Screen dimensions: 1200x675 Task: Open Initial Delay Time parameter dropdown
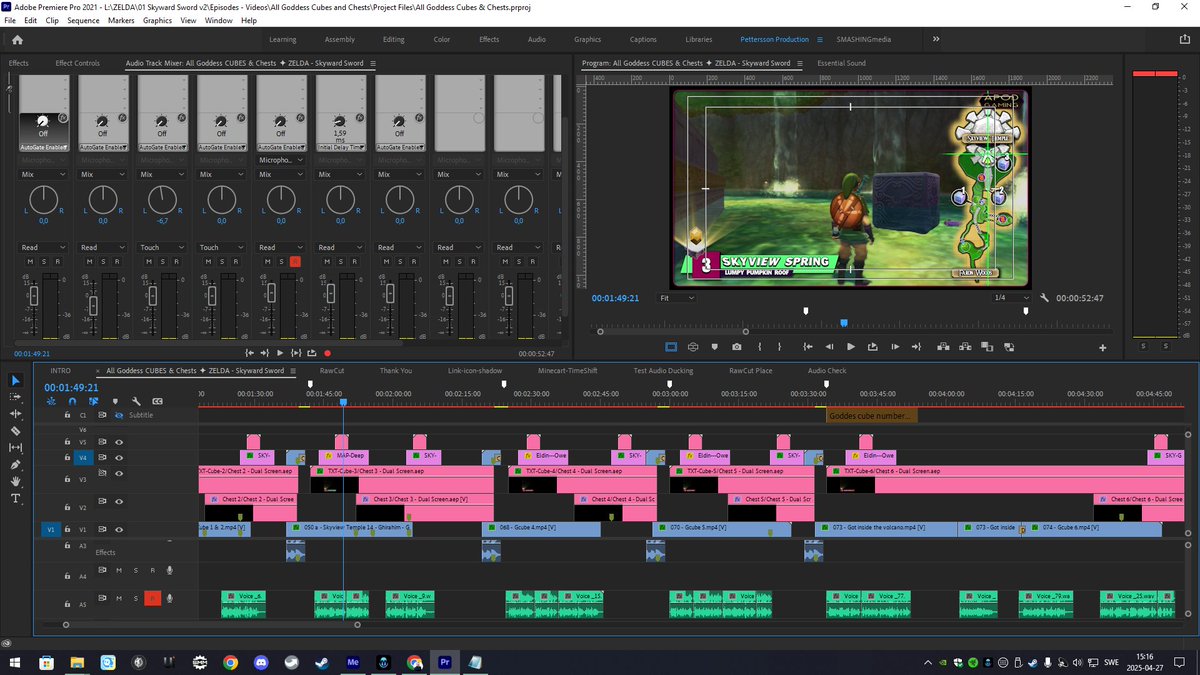(341, 147)
